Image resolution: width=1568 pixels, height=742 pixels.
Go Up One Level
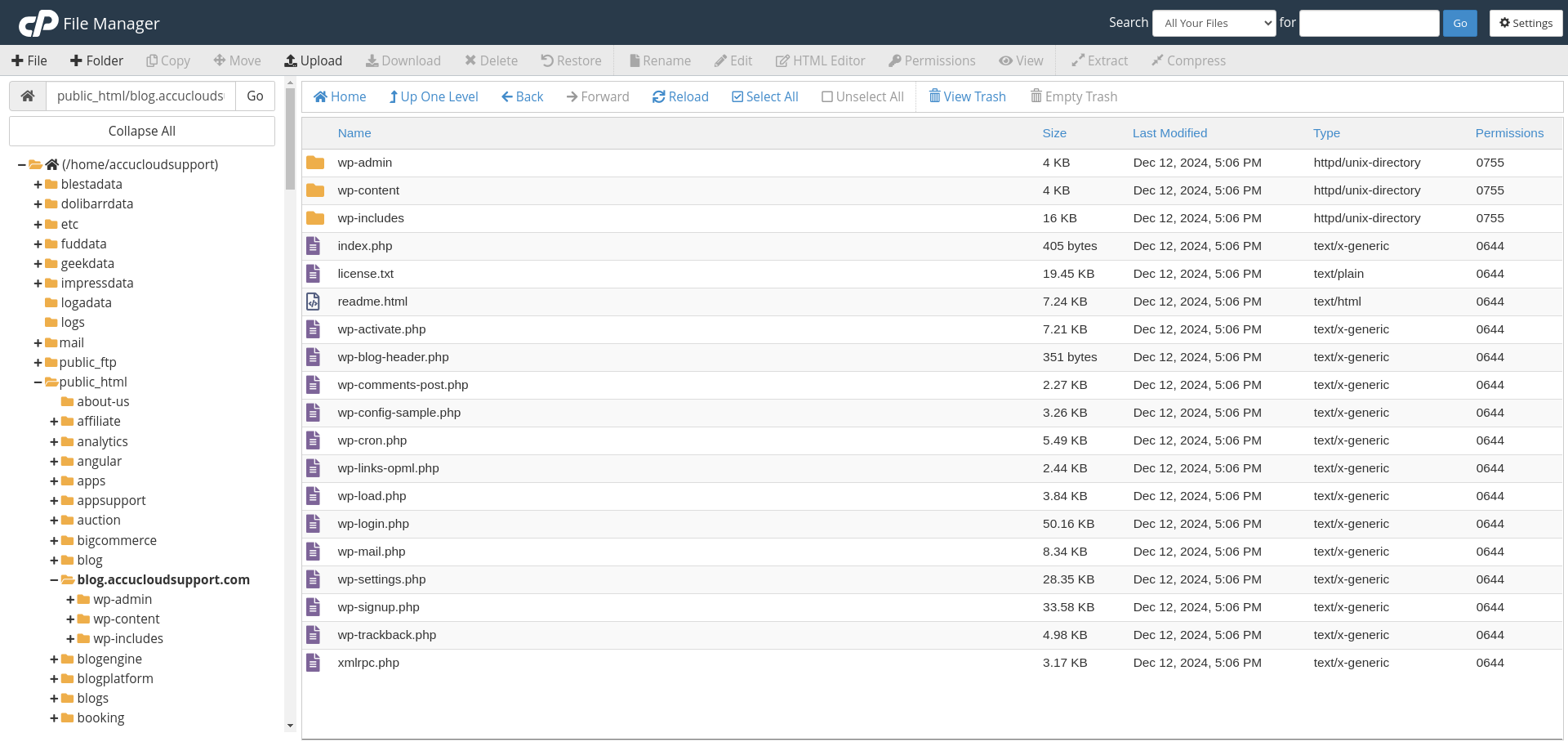433,96
